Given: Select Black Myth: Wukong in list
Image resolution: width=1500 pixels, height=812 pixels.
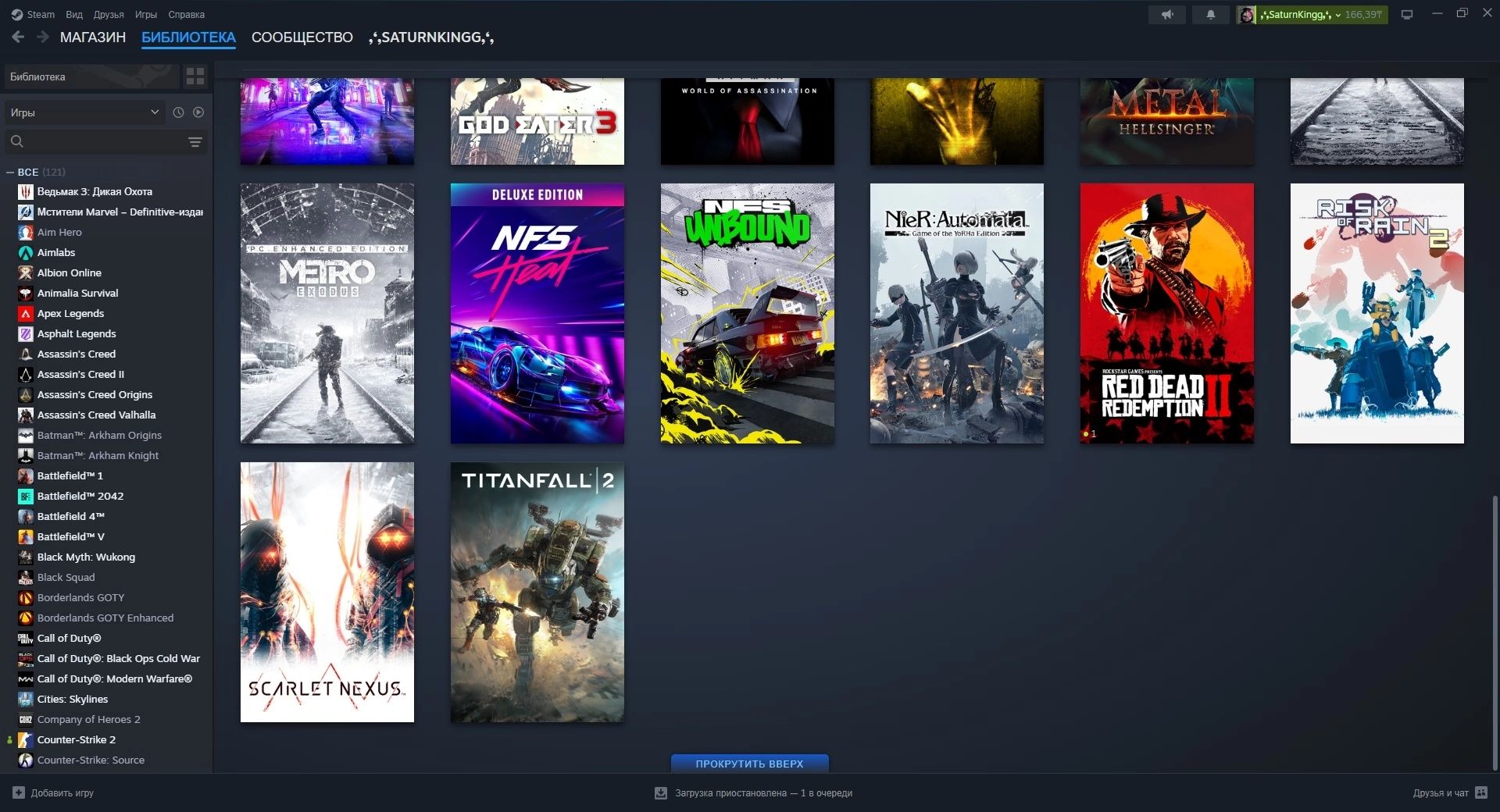Looking at the screenshot, I should click(x=86, y=557).
